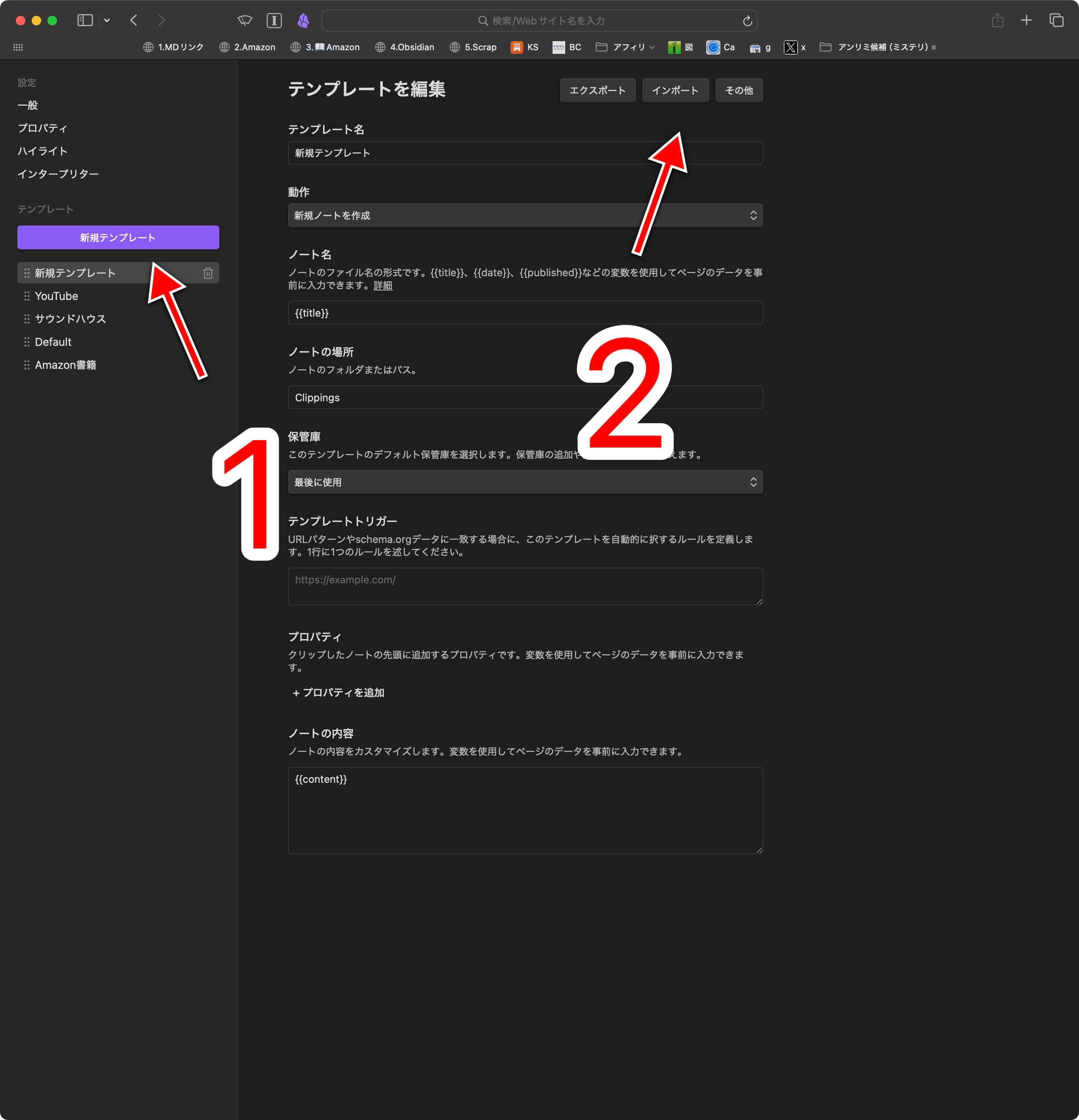1079x1120 pixels.
Task: Click the purple 新規テンプレート button
Action: pyautogui.click(x=118, y=237)
